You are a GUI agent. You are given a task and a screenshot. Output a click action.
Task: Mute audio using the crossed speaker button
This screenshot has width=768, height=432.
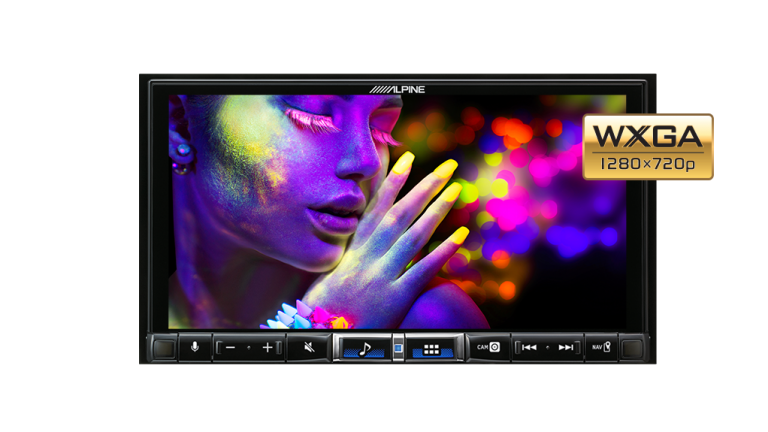(x=308, y=348)
